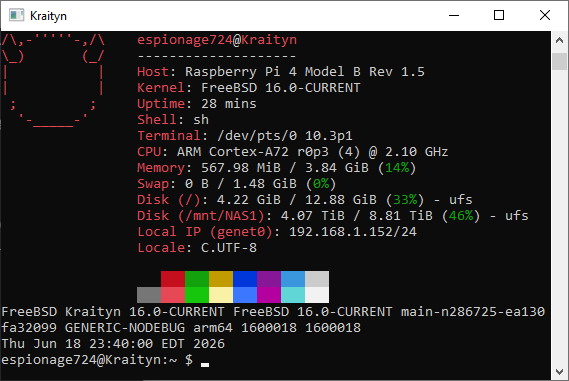Click the Shell sh line
The image size is (569, 381).
[x=173, y=120]
